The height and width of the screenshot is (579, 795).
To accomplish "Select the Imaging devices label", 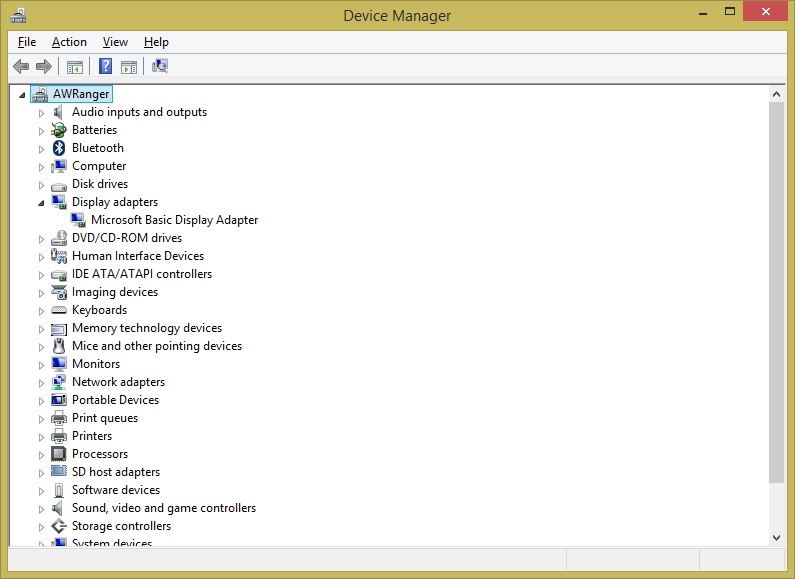I will (x=115, y=292).
